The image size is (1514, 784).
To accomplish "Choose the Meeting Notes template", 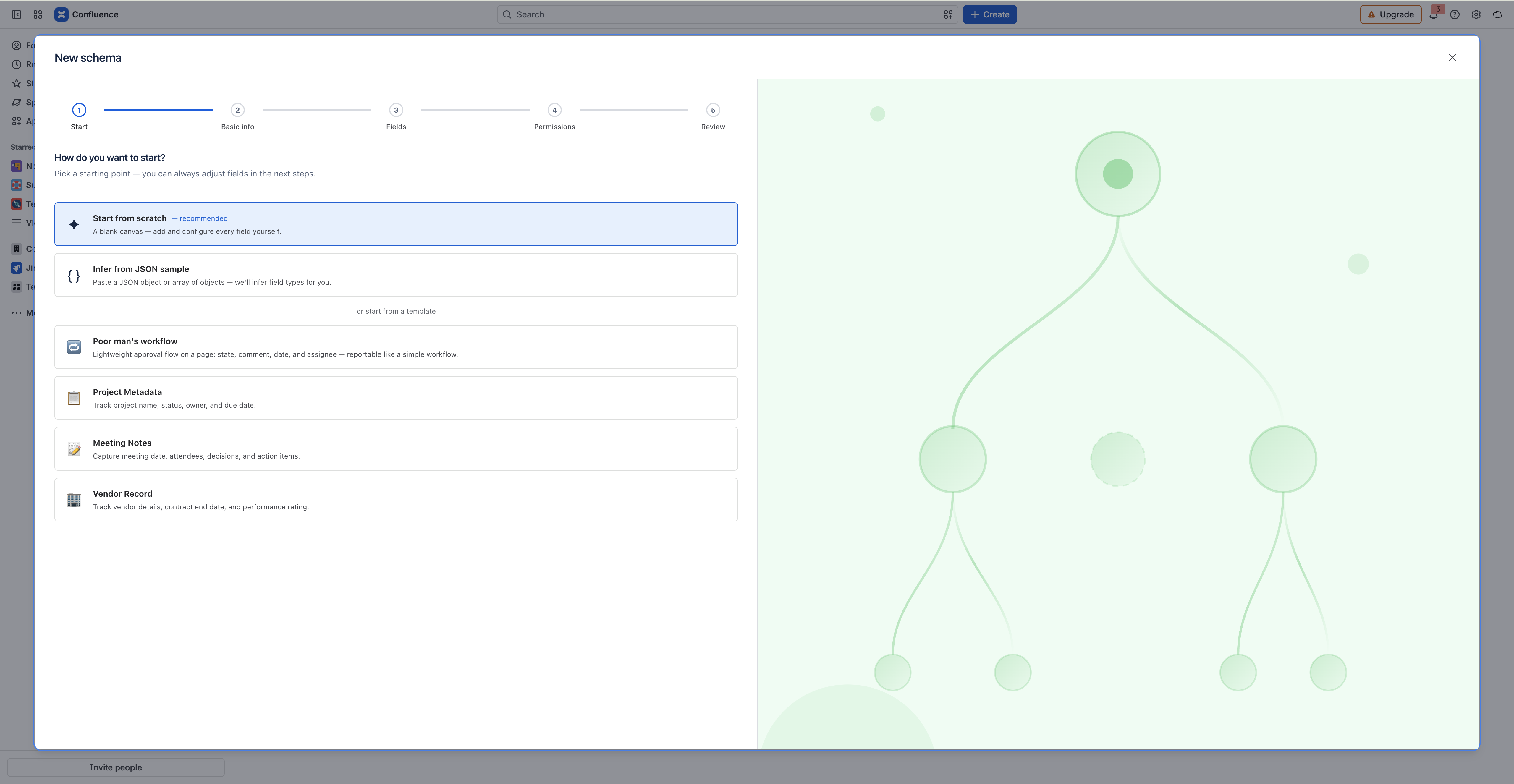I will click(396, 449).
